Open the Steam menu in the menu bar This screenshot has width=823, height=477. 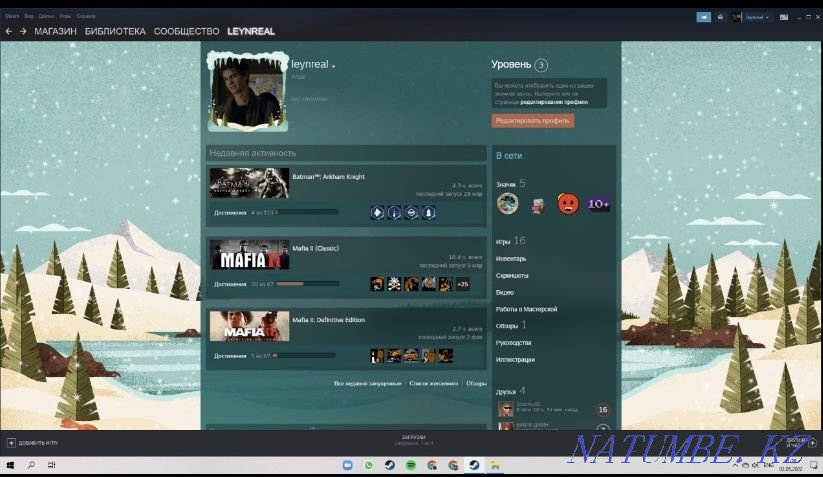[x=12, y=16]
